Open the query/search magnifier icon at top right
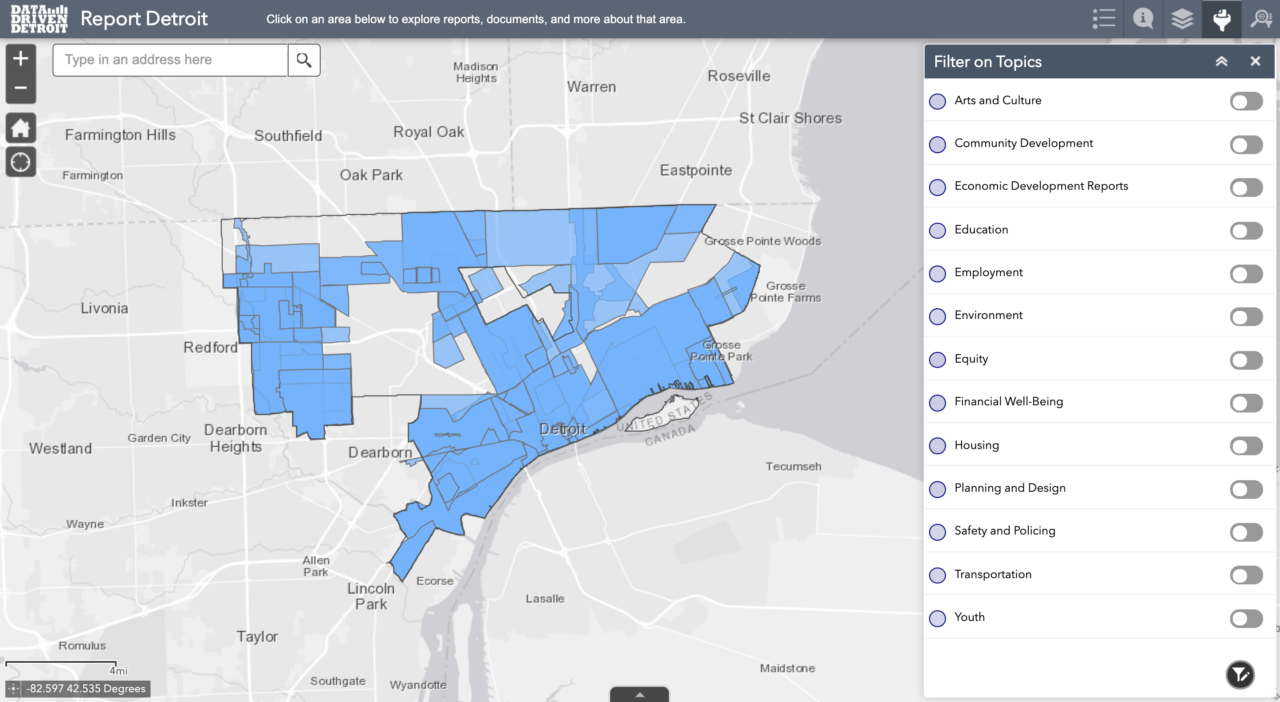Viewport: 1280px width, 702px height. point(1259,18)
